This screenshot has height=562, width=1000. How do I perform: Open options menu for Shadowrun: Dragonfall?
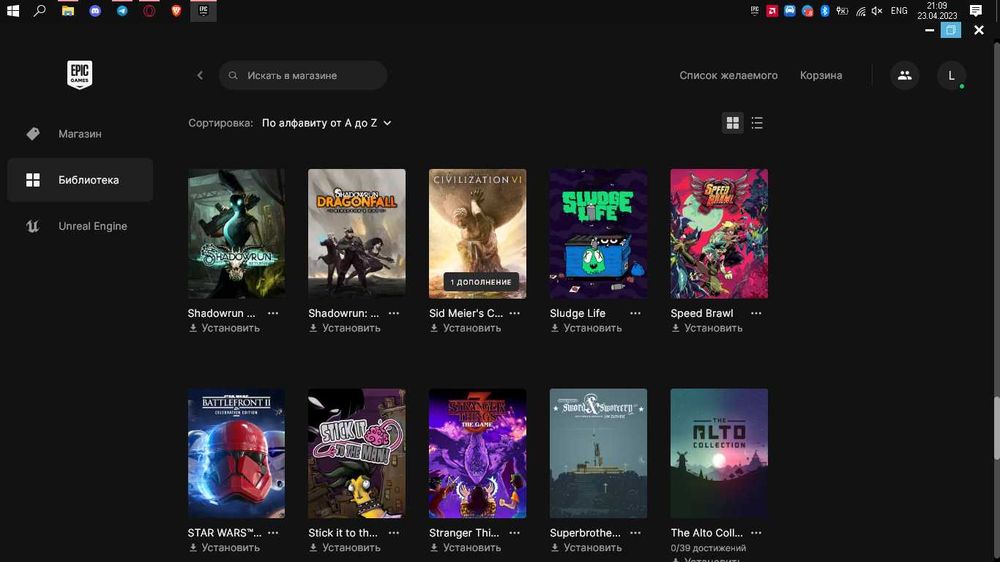click(x=393, y=313)
